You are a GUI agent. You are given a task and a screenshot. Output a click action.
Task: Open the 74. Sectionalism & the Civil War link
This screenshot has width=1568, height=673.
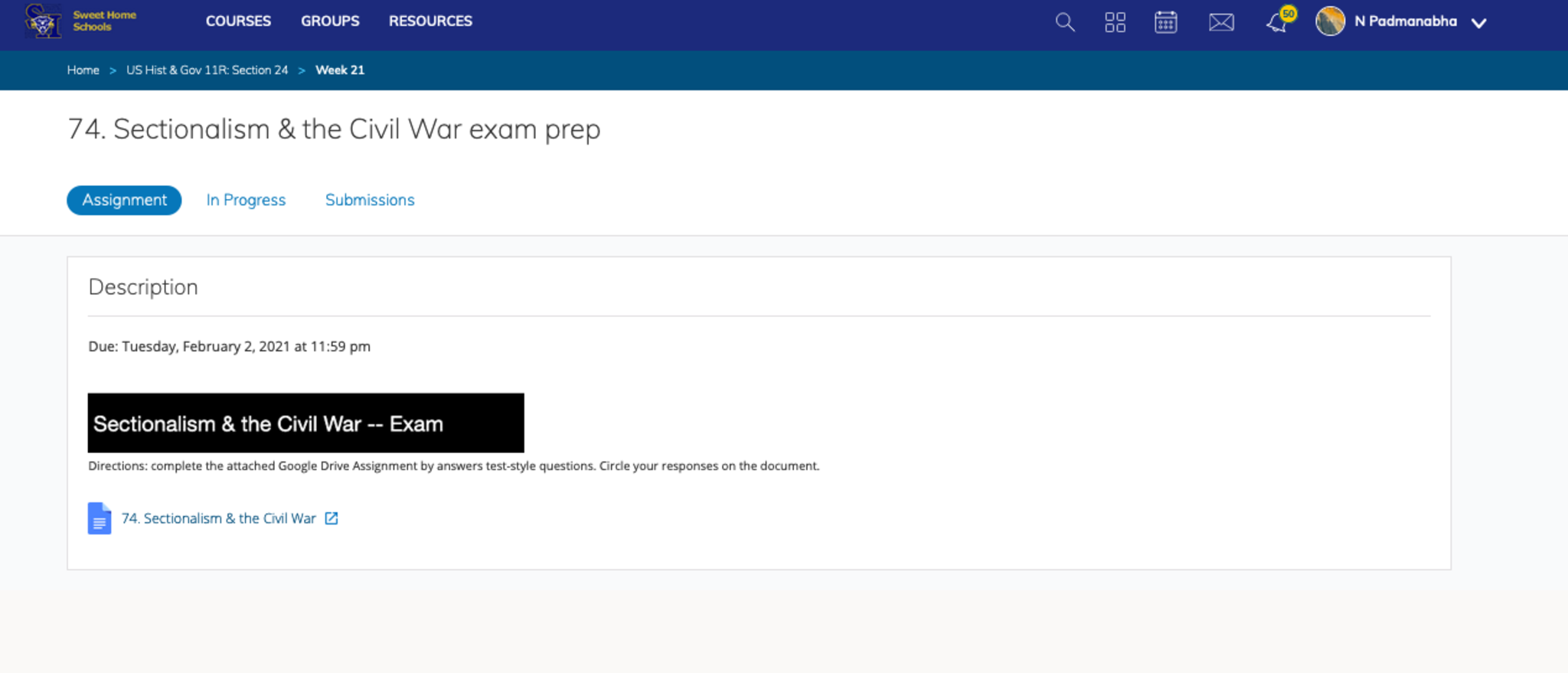218,518
